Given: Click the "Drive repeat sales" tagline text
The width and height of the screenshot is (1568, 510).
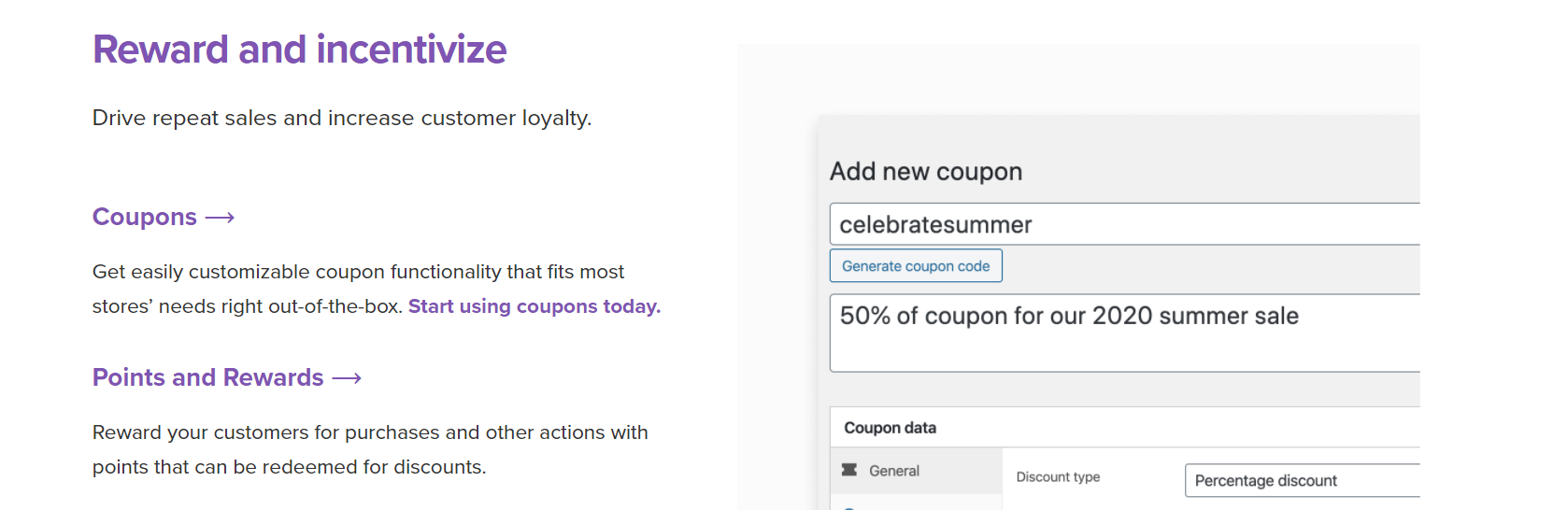Looking at the screenshot, I should click(342, 119).
